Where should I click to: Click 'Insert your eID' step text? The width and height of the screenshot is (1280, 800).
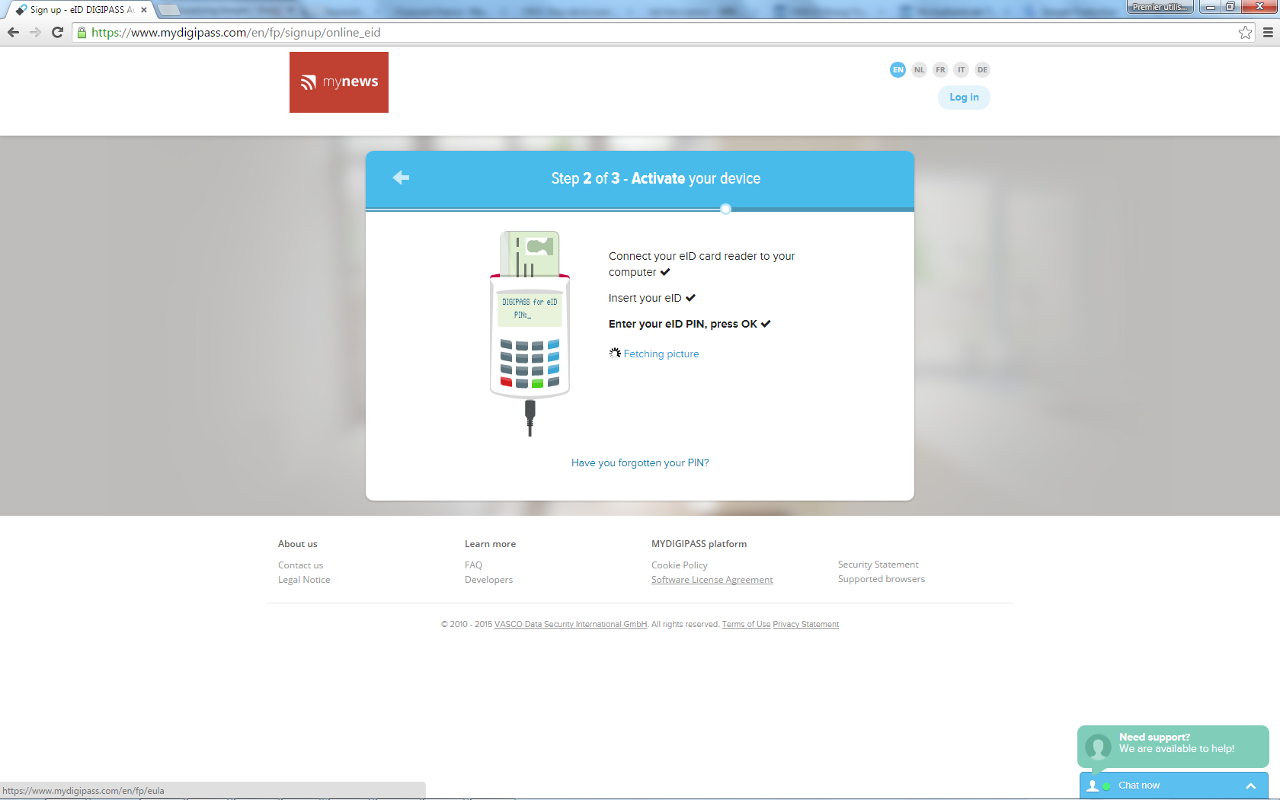tap(645, 298)
